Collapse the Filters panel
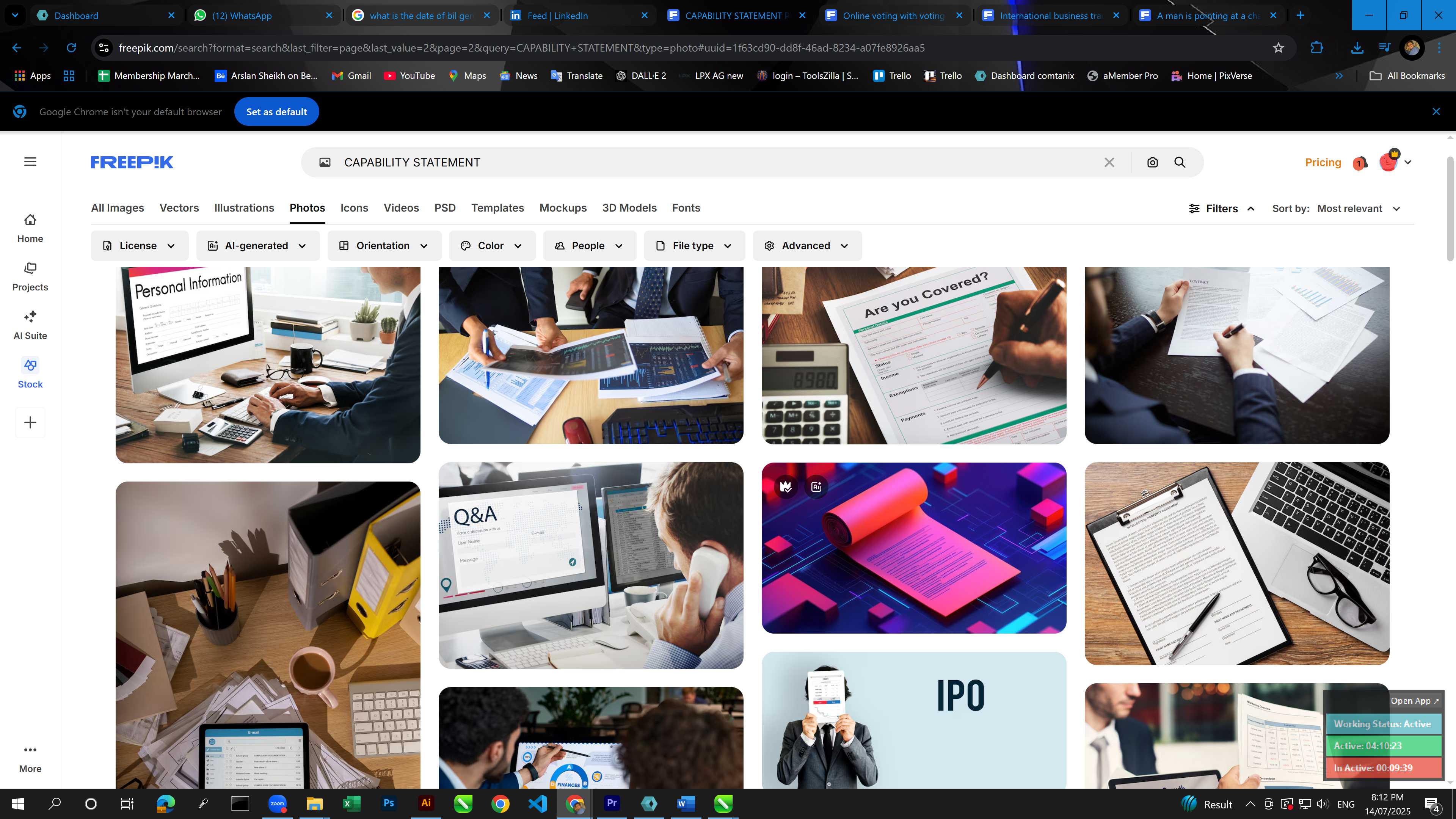 [x=1222, y=209]
